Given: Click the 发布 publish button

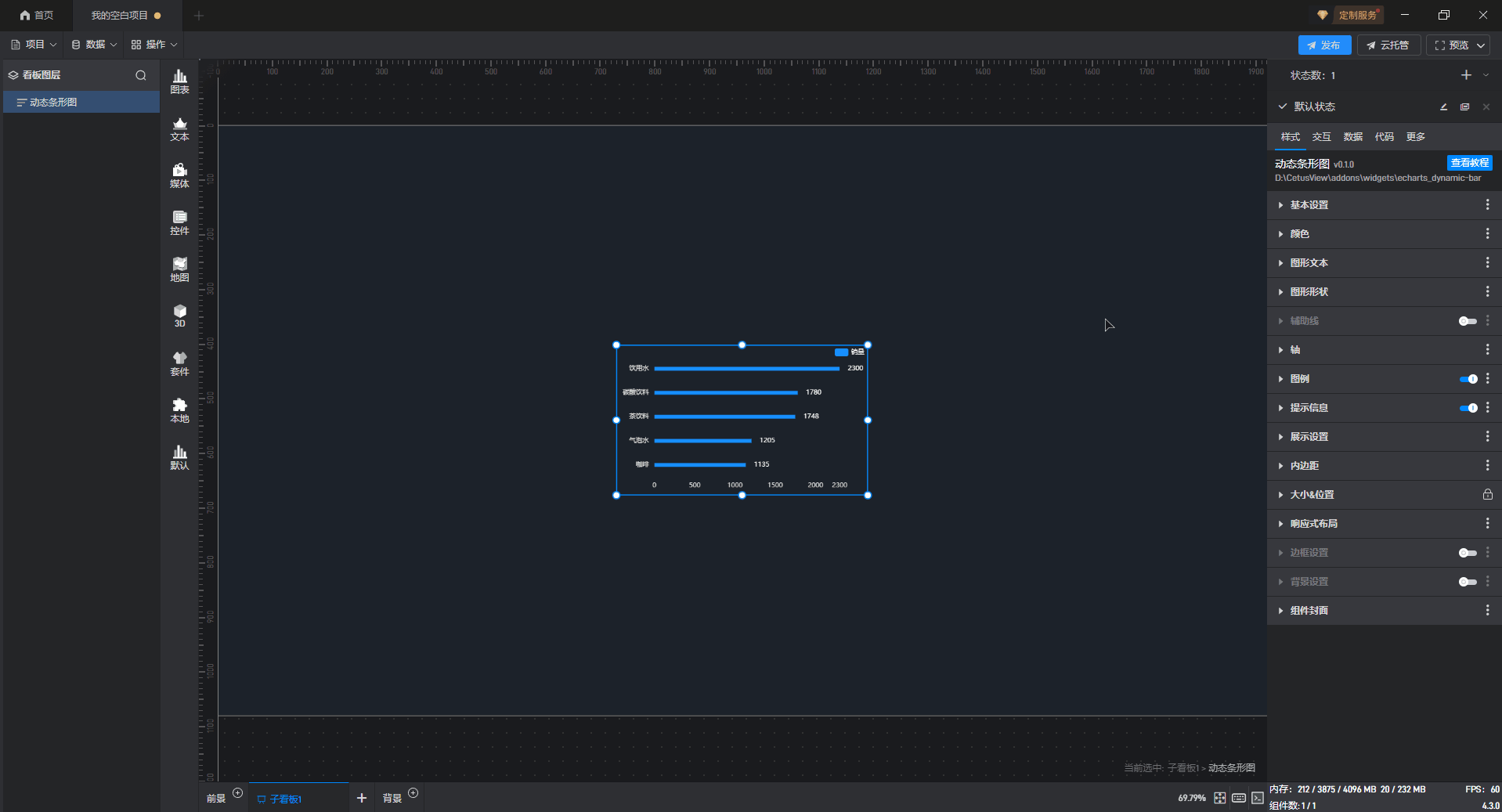Looking at the screenshot, I should click(1324, 45).
